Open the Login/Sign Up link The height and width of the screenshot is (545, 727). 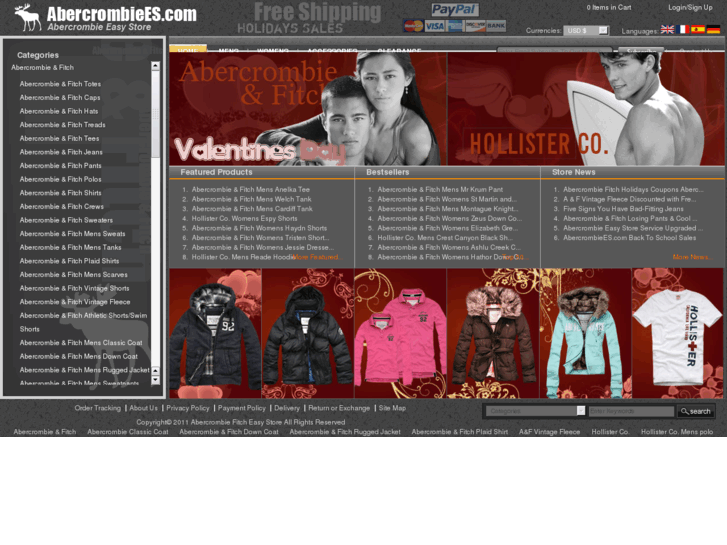pos(690,7)
